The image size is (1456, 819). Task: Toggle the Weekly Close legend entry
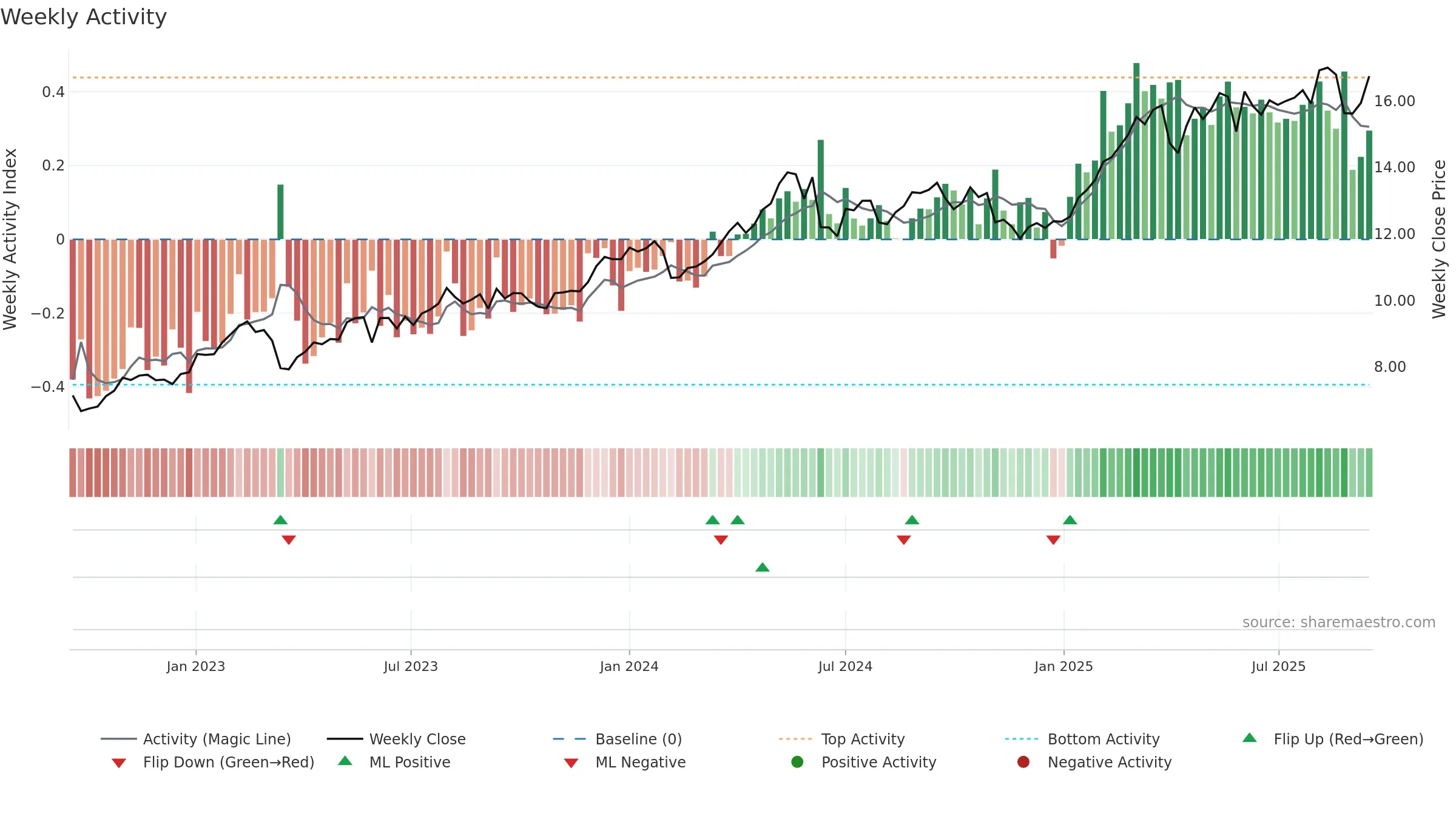(396, 739)
